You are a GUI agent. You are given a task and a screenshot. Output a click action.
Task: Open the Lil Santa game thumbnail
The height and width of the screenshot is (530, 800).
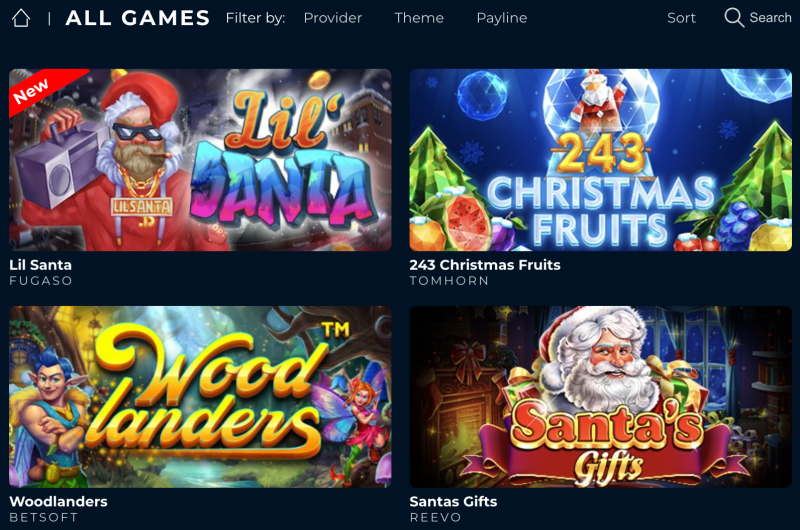pyautogui.click(x=200, y=160)
